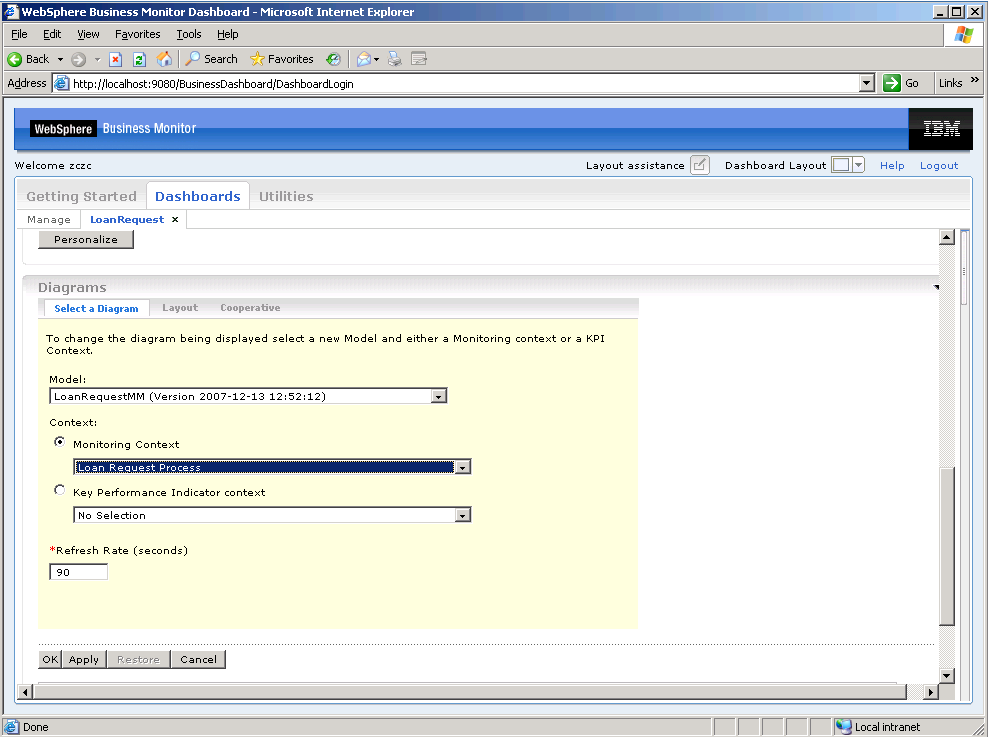
Task: Close the LoanRequest dashboard tab
Action: [x=175, y=219]
